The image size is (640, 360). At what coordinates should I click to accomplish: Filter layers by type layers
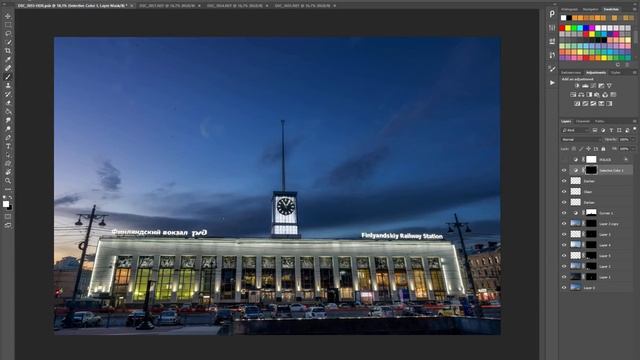point(611,130)
